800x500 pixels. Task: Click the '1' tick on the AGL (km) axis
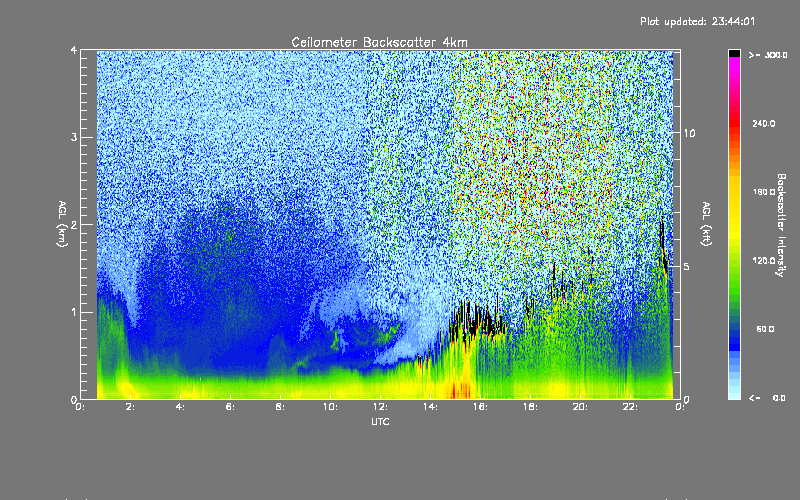click(74, 312)
